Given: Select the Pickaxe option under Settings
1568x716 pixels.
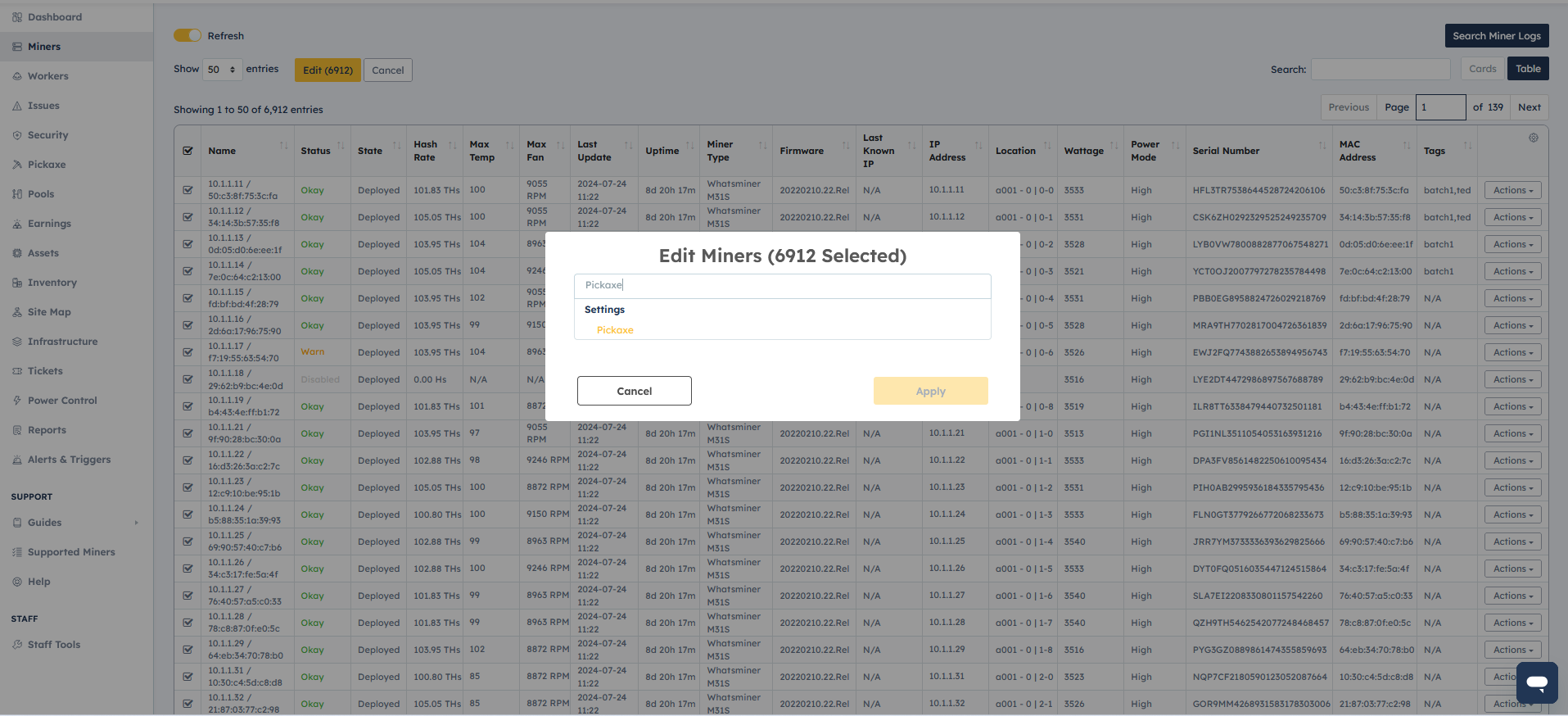Looking at the screenshot, I should (615, 330).
